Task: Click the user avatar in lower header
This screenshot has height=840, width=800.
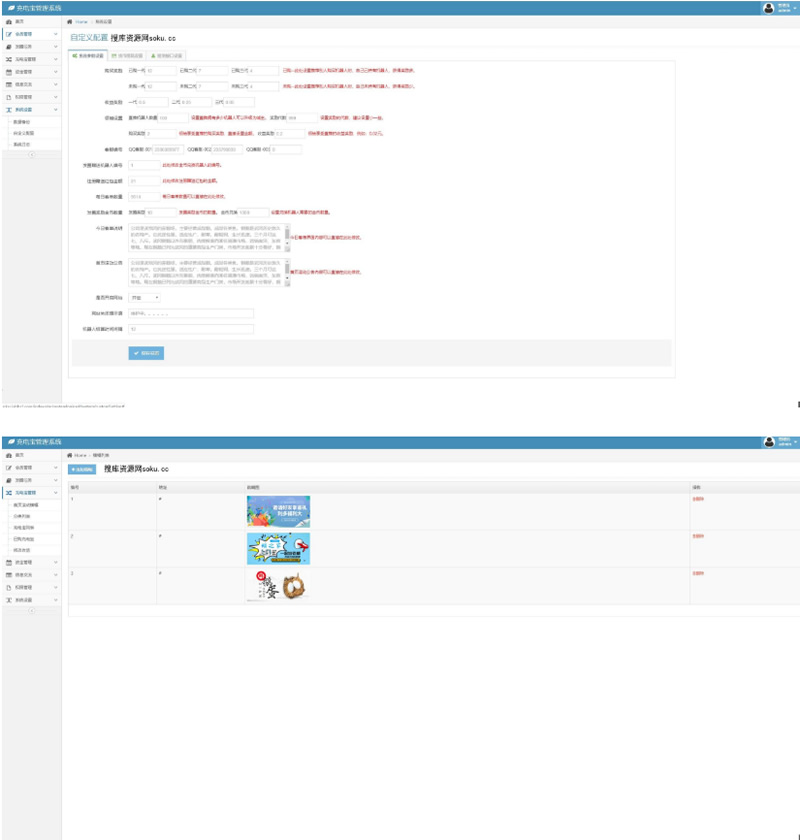Action: (768, 442)
